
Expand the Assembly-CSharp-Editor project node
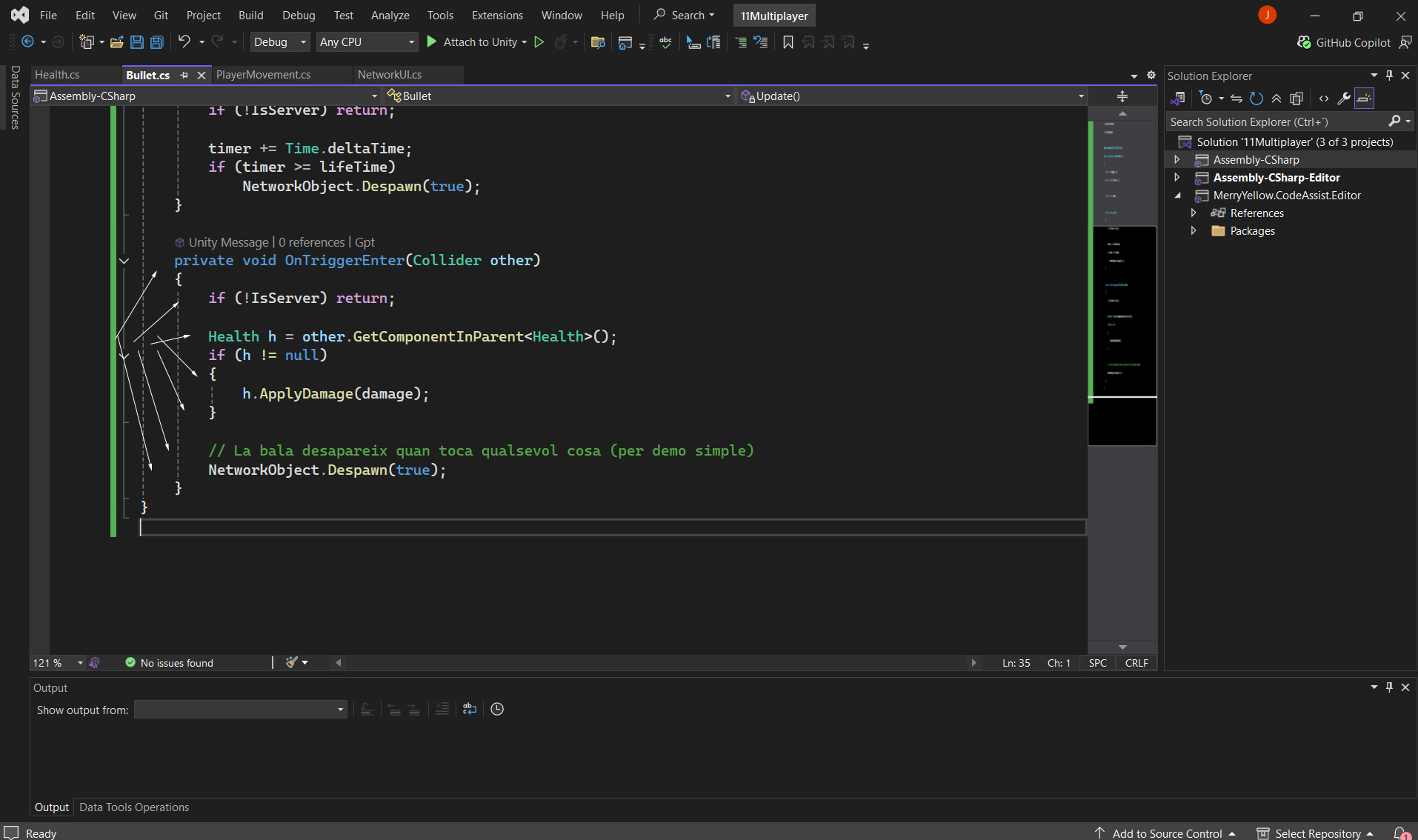tap(1176, 178)
